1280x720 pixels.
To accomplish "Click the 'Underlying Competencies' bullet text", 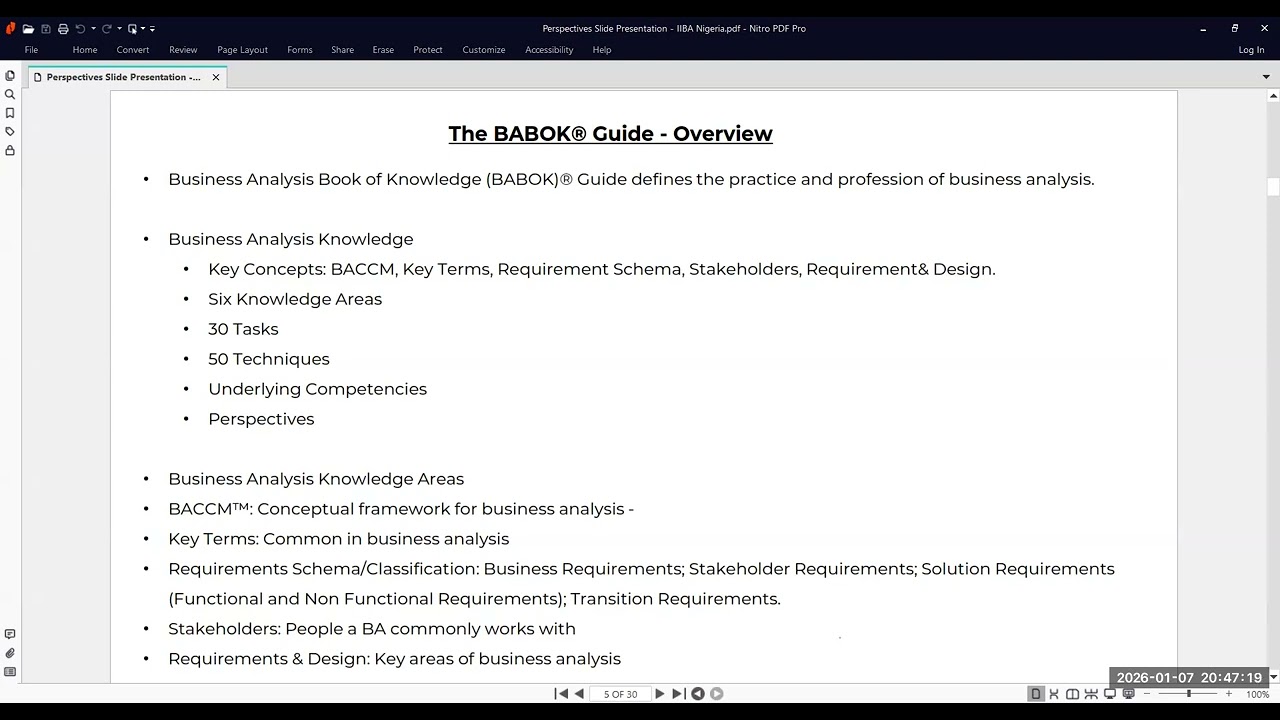I will pyautogui.click(x=317, y=389).
